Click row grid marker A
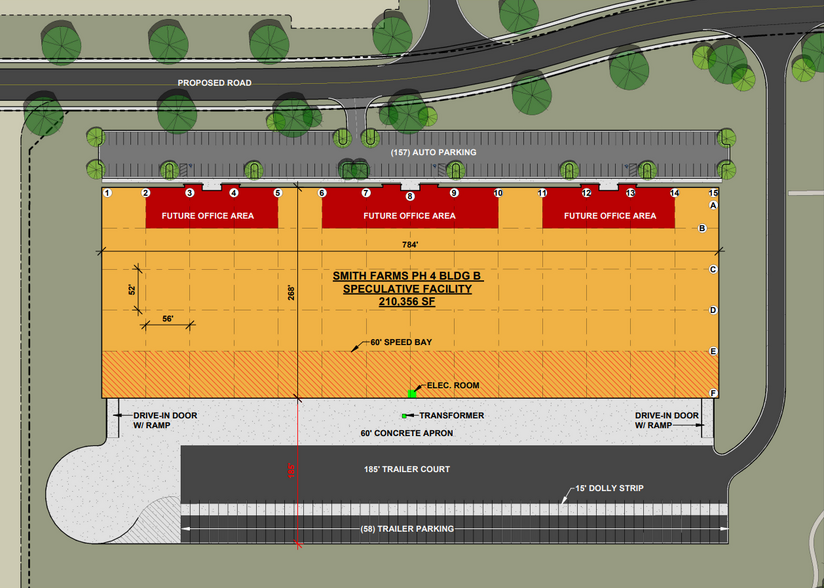This screenshot has width=824, height=588. 713,205
